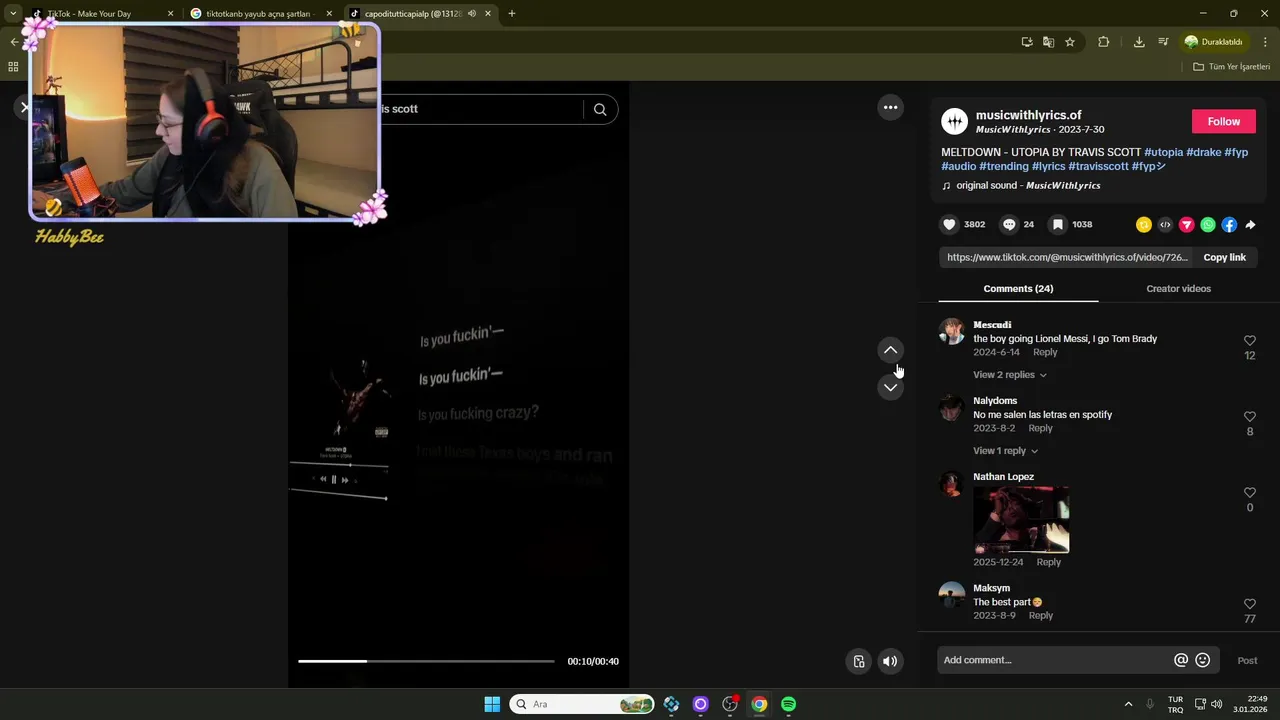Viewport: 1280px width, 720px height.
Task: Follow musicwithlyrics.of
Action: 1224,121
